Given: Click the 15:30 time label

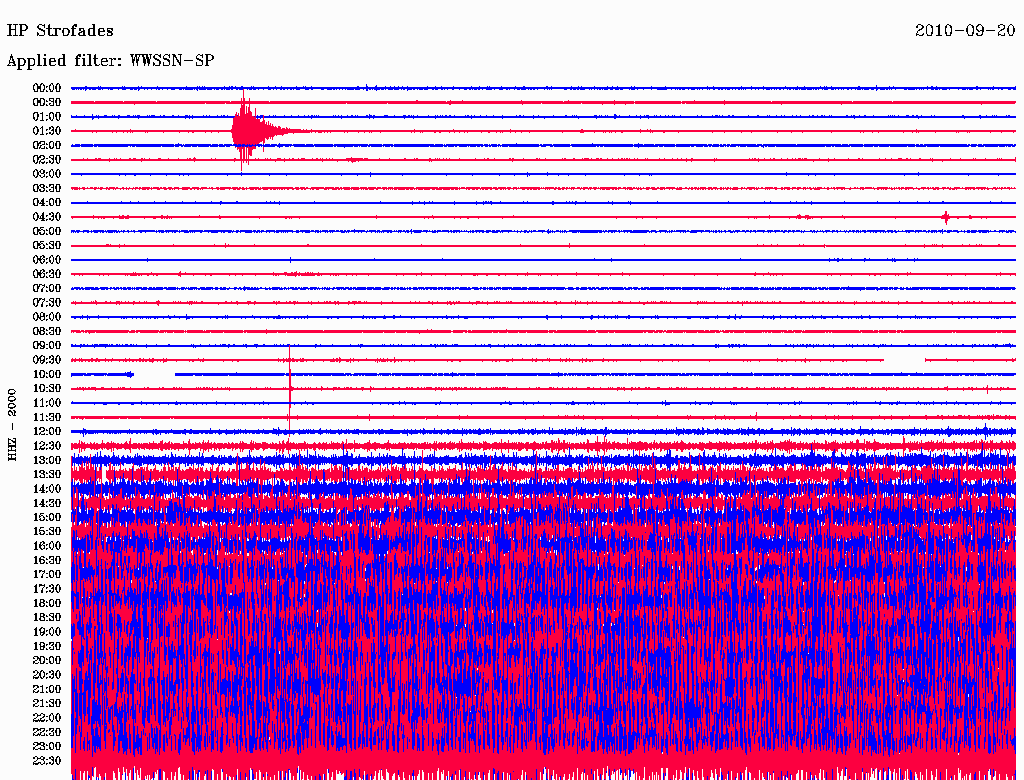Looking at the screenshot, I should (x=47, y=532).
